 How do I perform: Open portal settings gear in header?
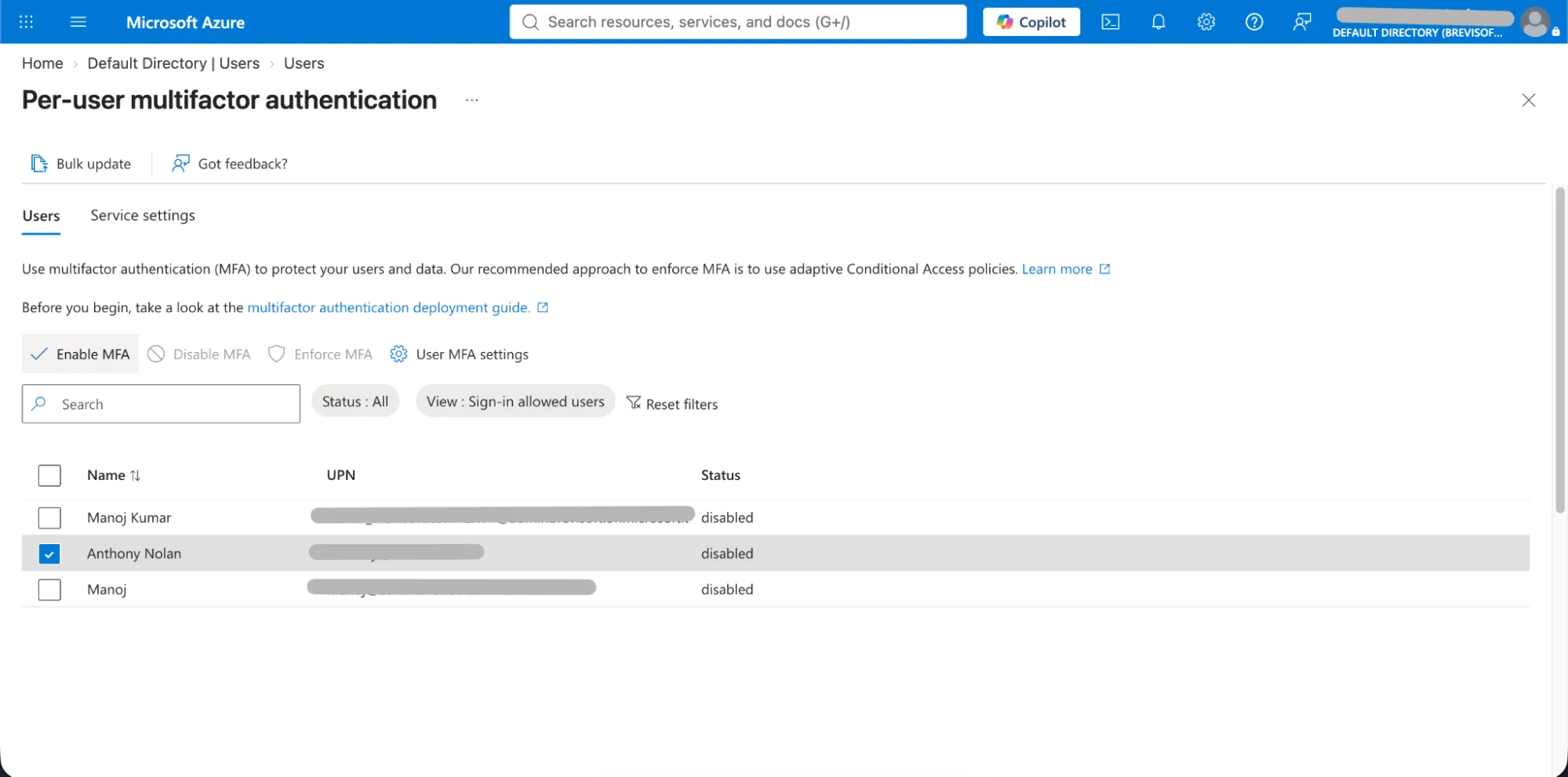point(1206,22)
